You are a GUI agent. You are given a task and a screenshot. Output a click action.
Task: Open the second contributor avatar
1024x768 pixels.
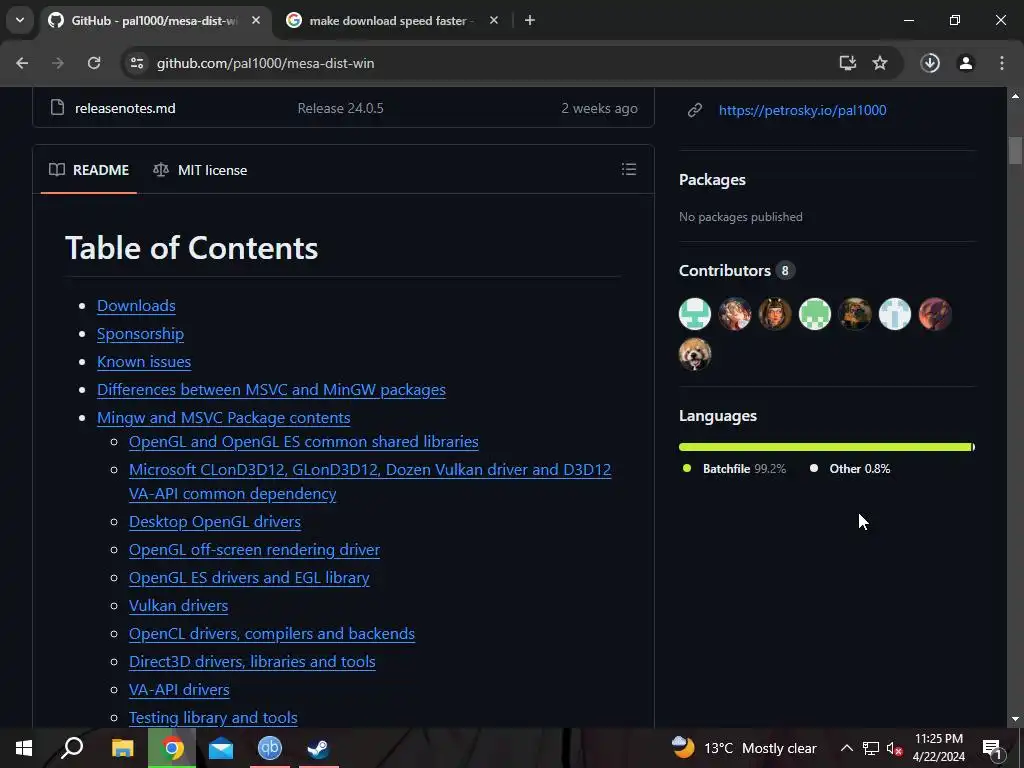[735, 314]
